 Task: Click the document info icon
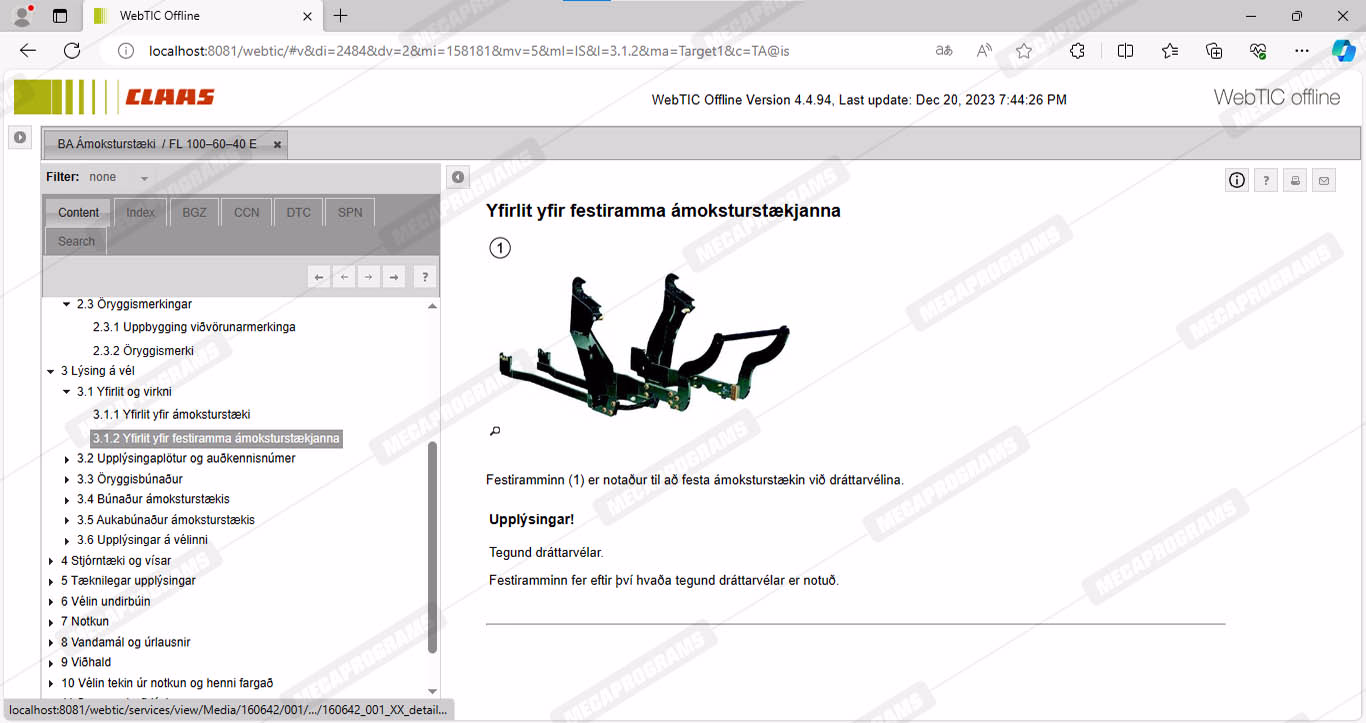coord(1237,180)
